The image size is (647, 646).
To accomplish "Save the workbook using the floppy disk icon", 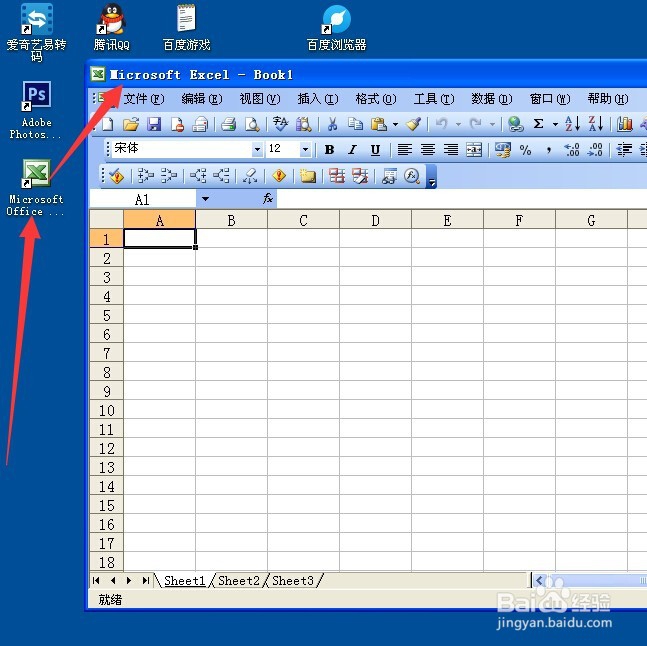I will click(154, 124).
